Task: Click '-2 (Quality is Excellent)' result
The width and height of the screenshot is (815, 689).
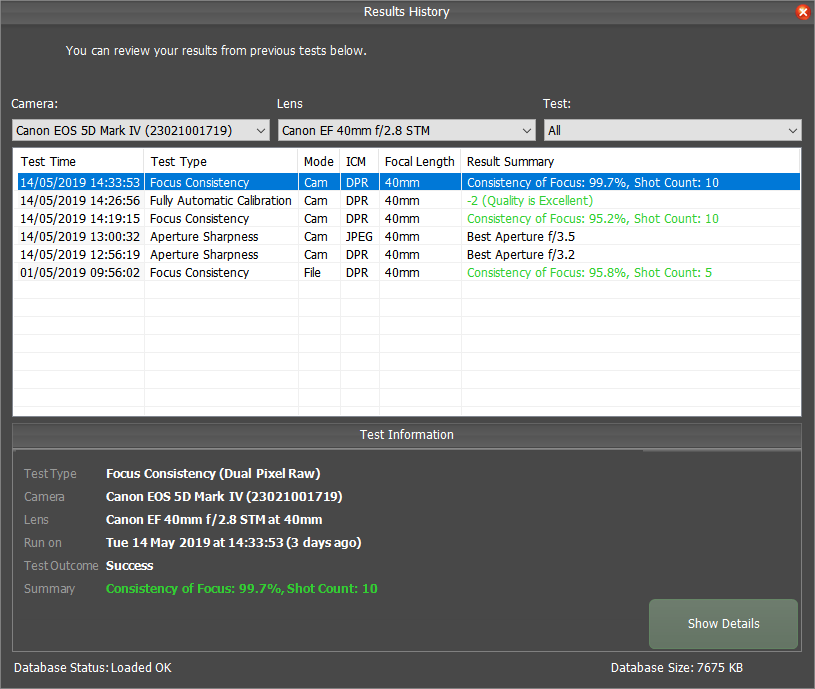Action: [x=530, y=201]
